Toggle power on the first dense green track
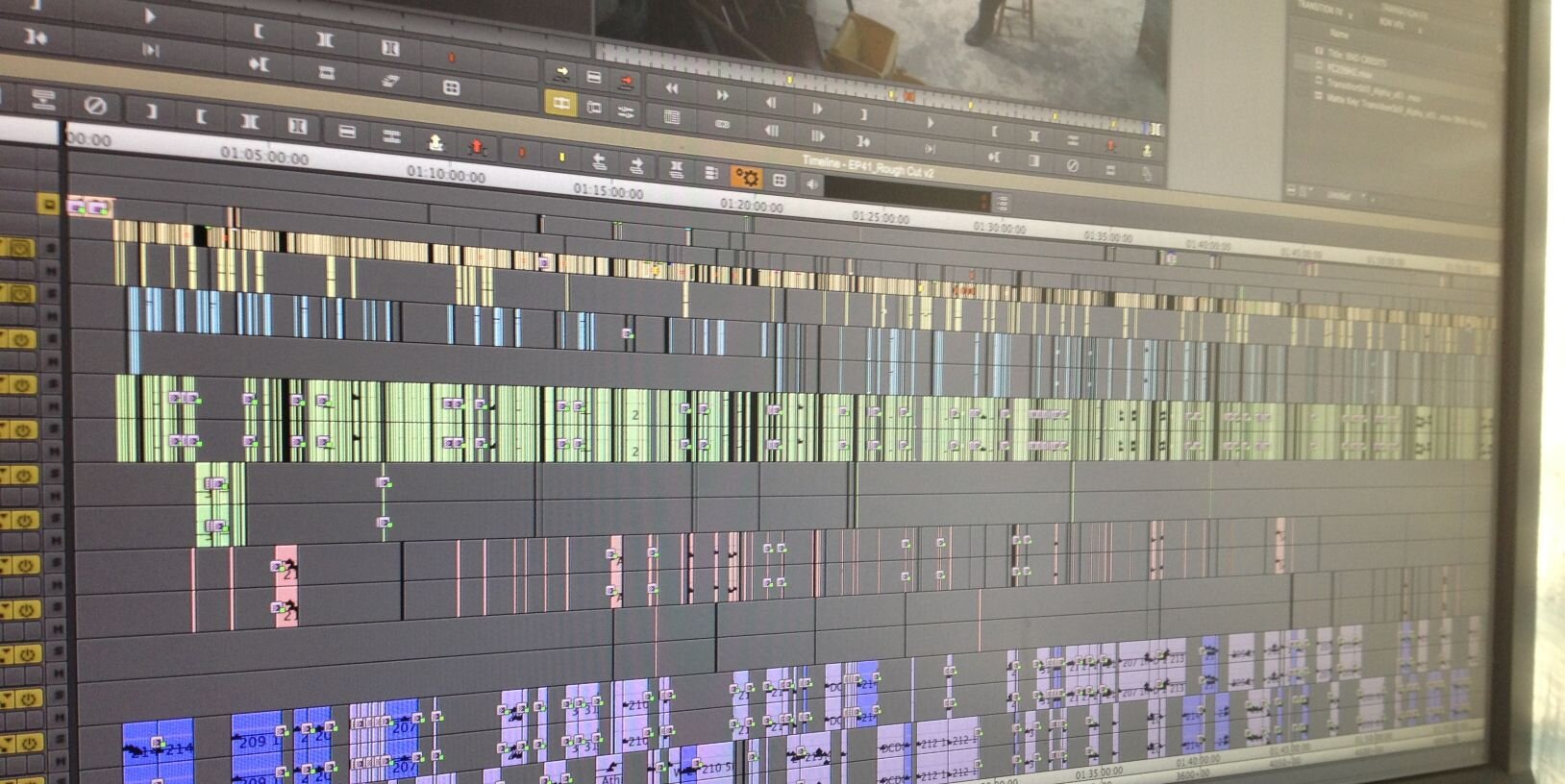The height and width of the screenshot is (784, 1565). click(x=22, y=384)
